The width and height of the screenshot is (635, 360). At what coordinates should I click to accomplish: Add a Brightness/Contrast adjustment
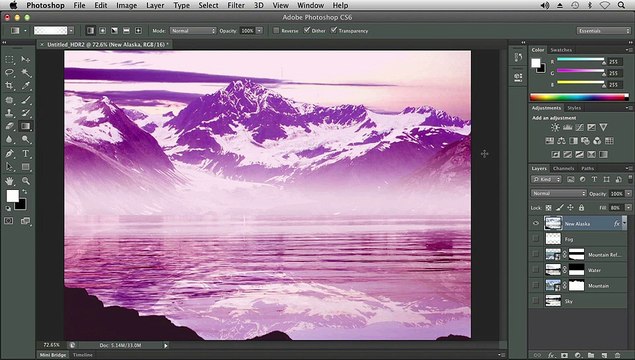coord(555,127)
